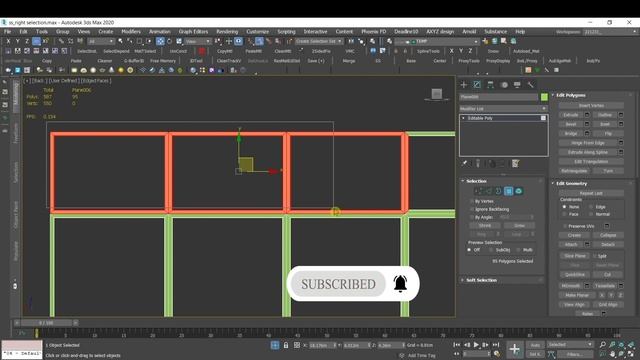Open the Animation menu
The height and width of the screenshot is (360, 640).
click(x=160, y=31)
